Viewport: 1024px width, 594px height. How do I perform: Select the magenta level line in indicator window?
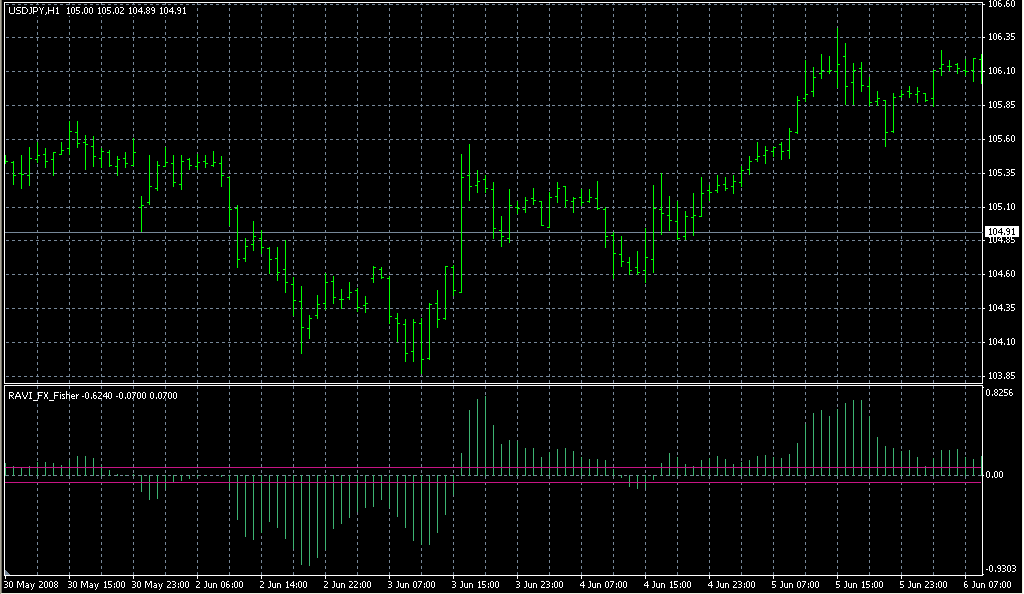tap(500, 482)
